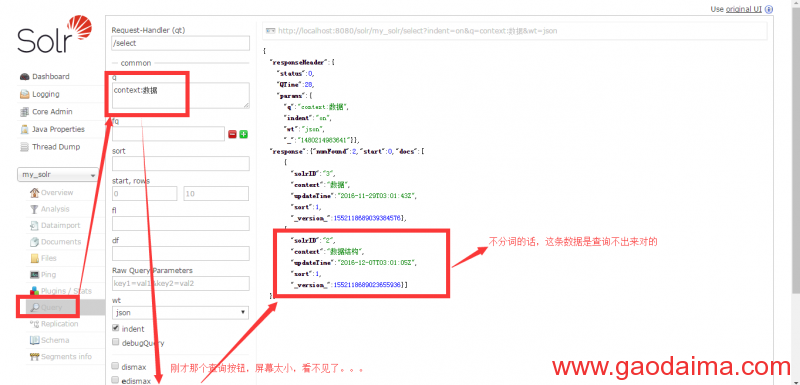
Task: Enable the debugQuery checkbox
Action: pos(115,342)
